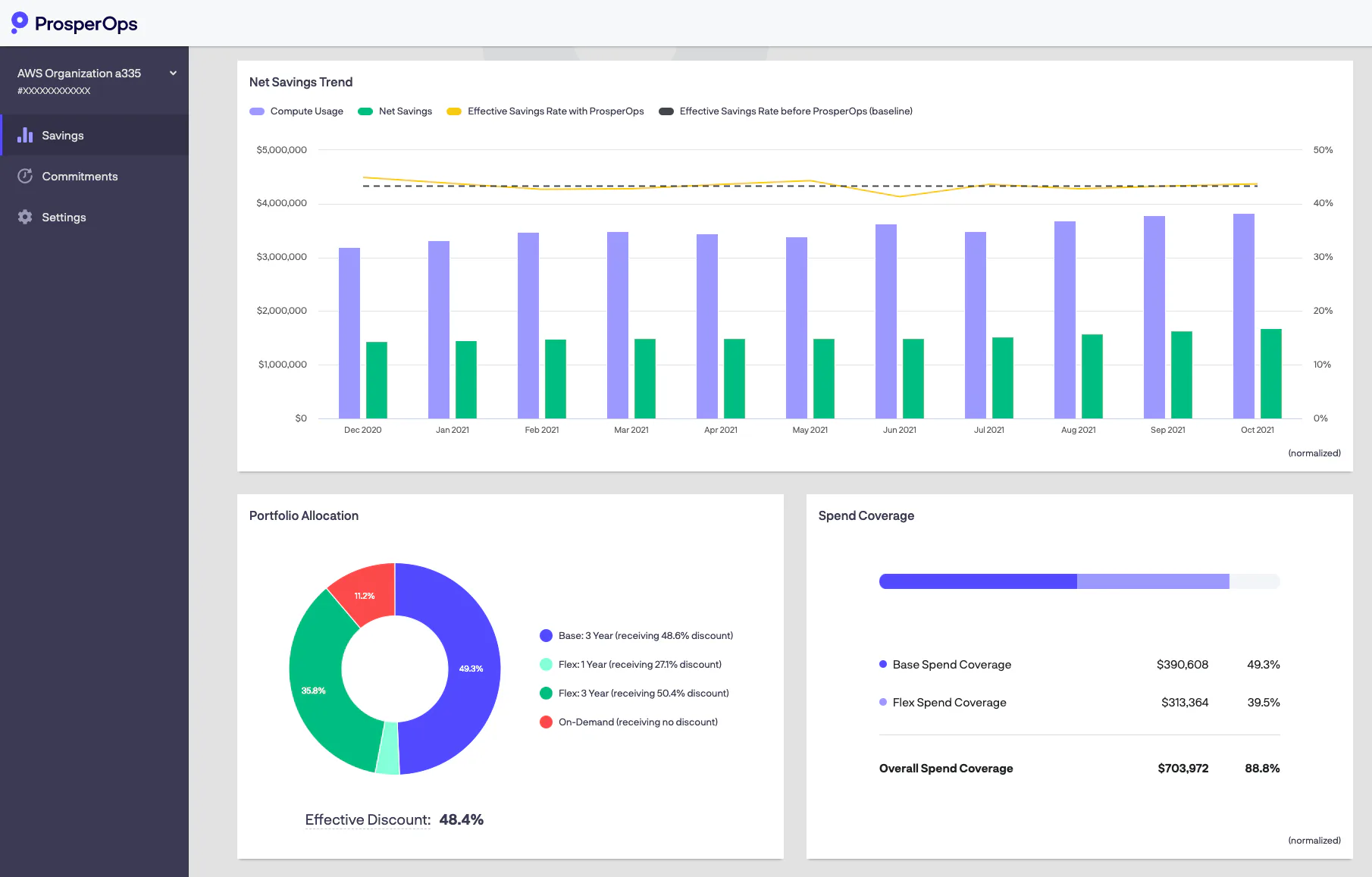
Task: Click the ProsperOps logo icon
Action: point(20,23)
